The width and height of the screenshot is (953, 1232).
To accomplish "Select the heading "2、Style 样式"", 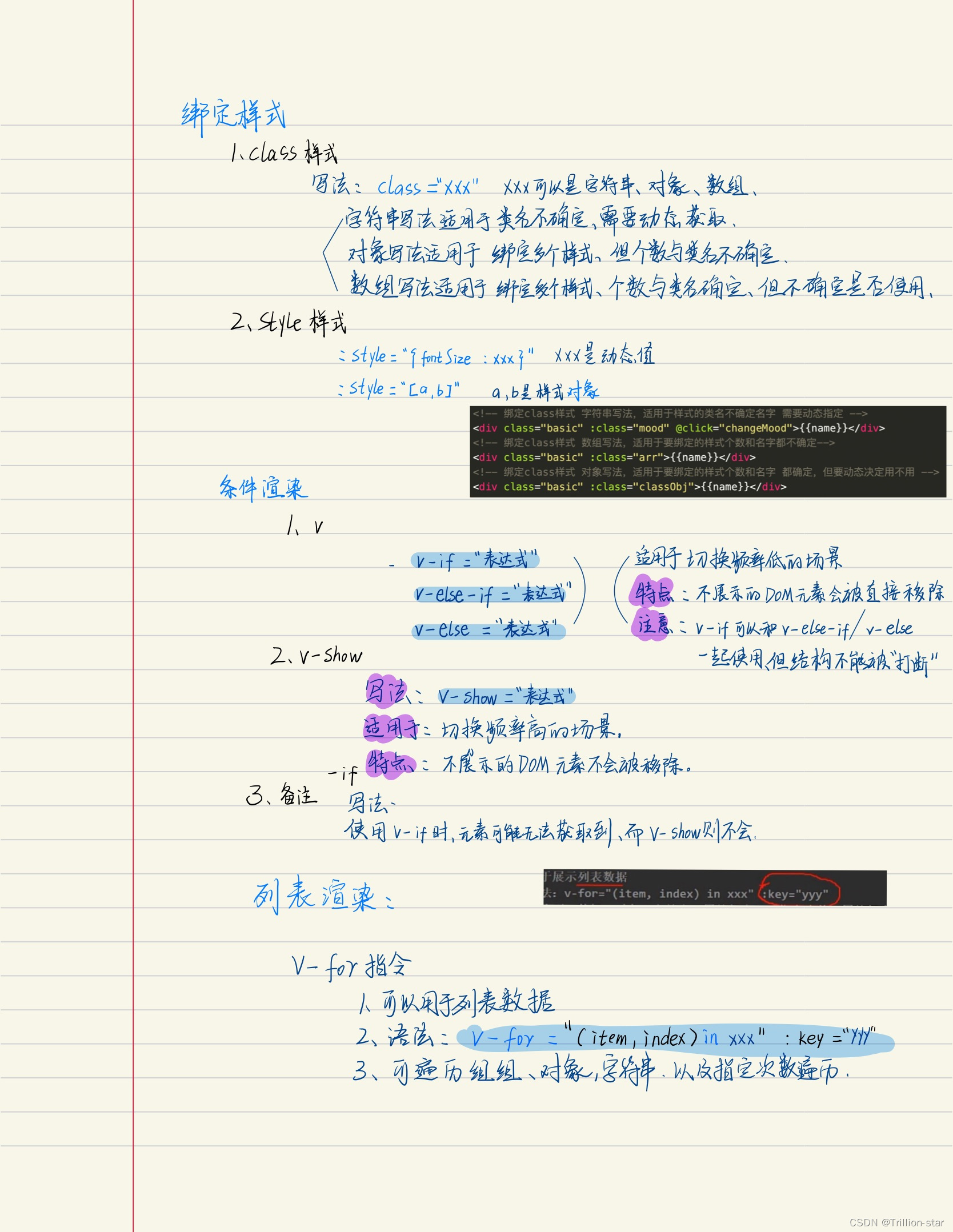I will (x=289, y=323).
